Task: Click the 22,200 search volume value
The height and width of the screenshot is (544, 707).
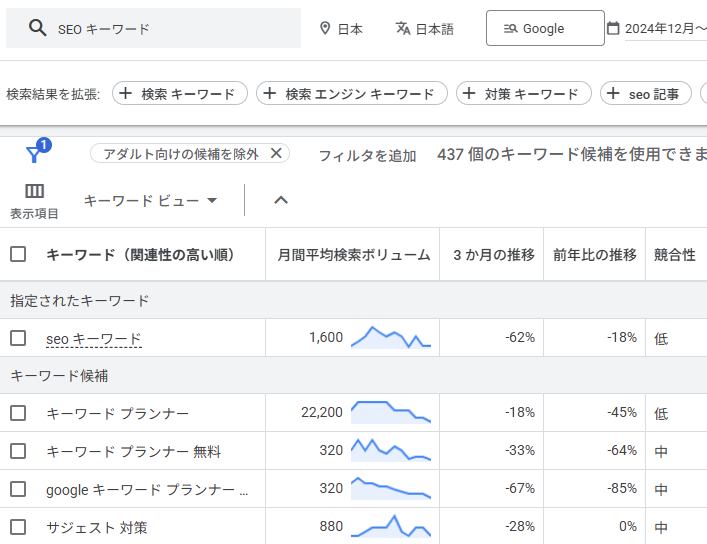Action: [x=322, y=412]
